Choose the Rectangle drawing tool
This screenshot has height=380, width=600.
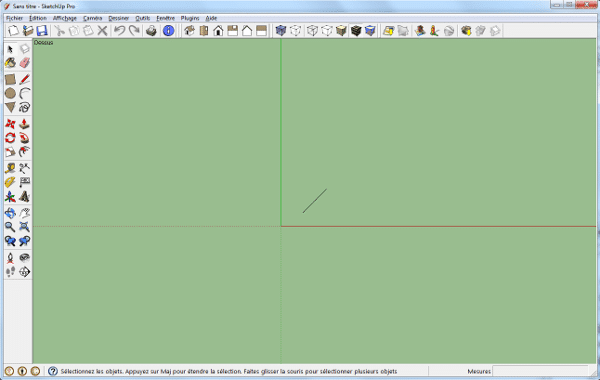click(x=10, y=79)
